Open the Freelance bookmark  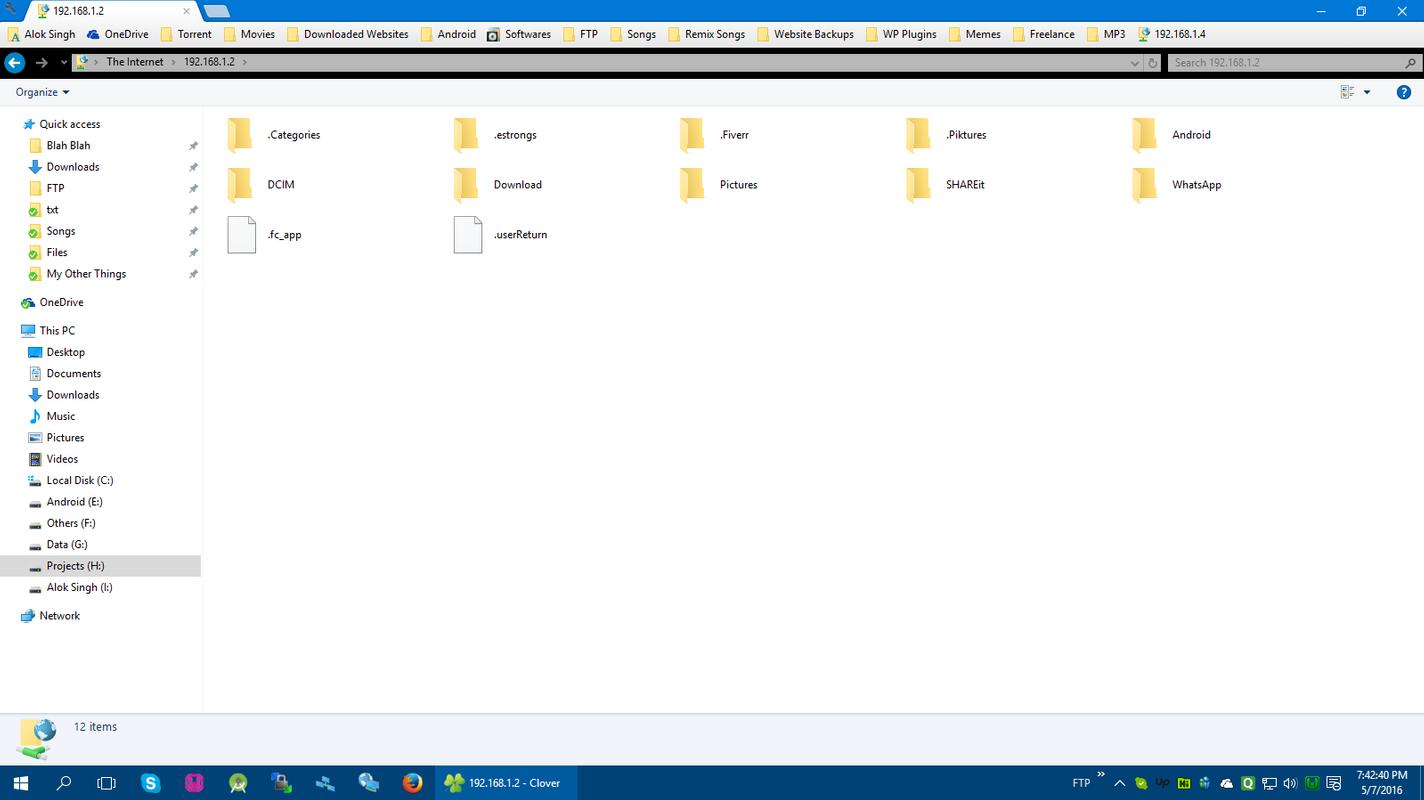pos(1043,34)
